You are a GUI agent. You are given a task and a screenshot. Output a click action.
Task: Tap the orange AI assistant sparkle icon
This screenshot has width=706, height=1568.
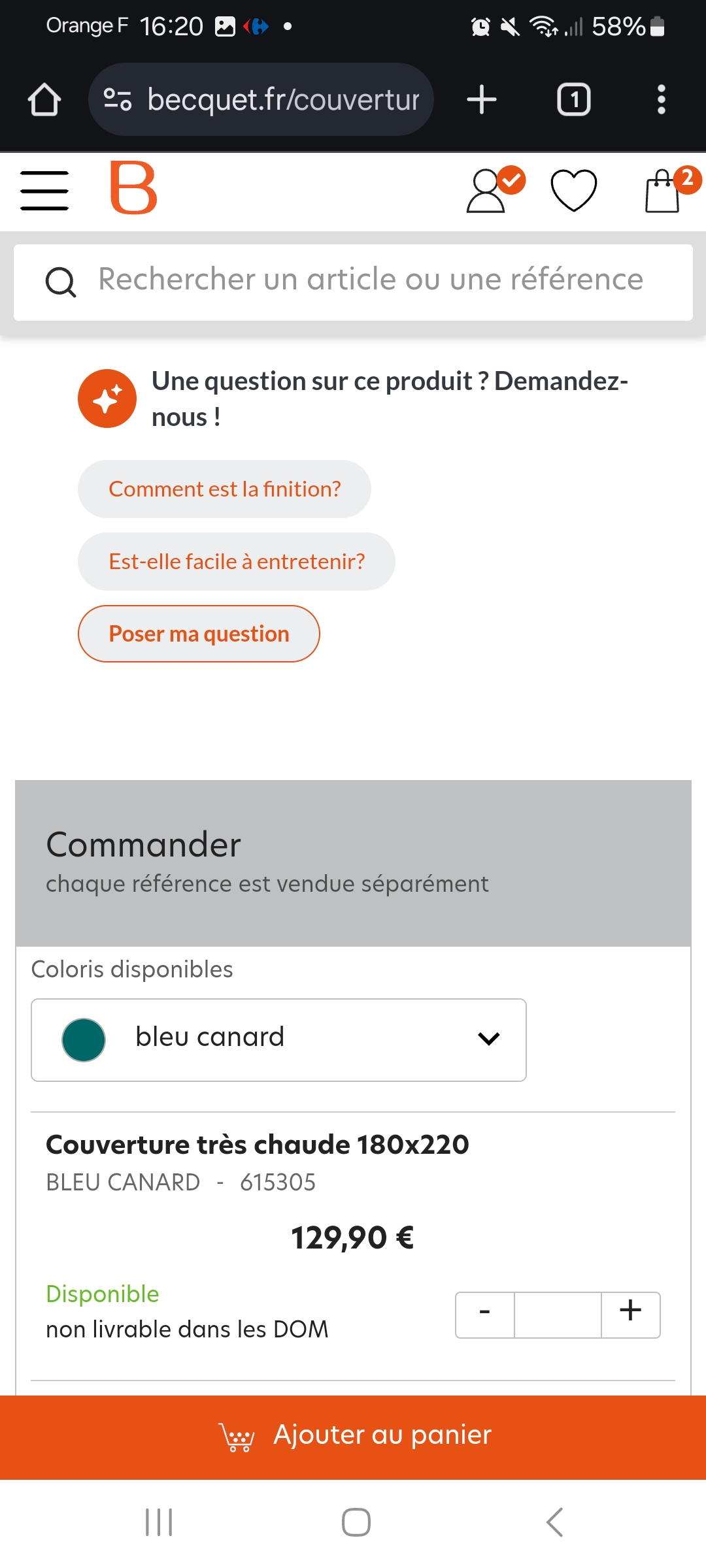[107, 399]
